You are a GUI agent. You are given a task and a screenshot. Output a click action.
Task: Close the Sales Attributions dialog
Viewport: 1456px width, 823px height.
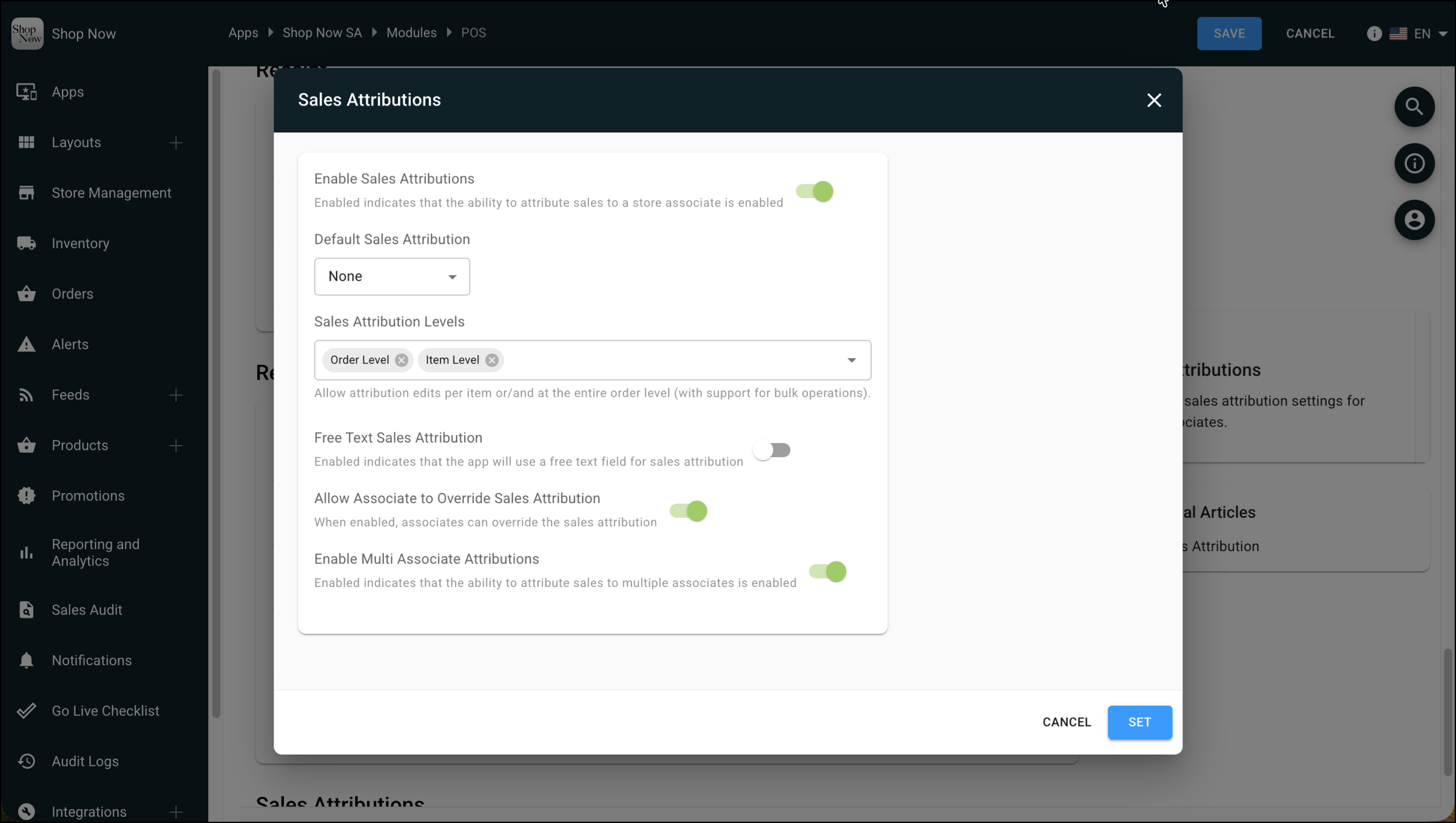click(1154, 100)
